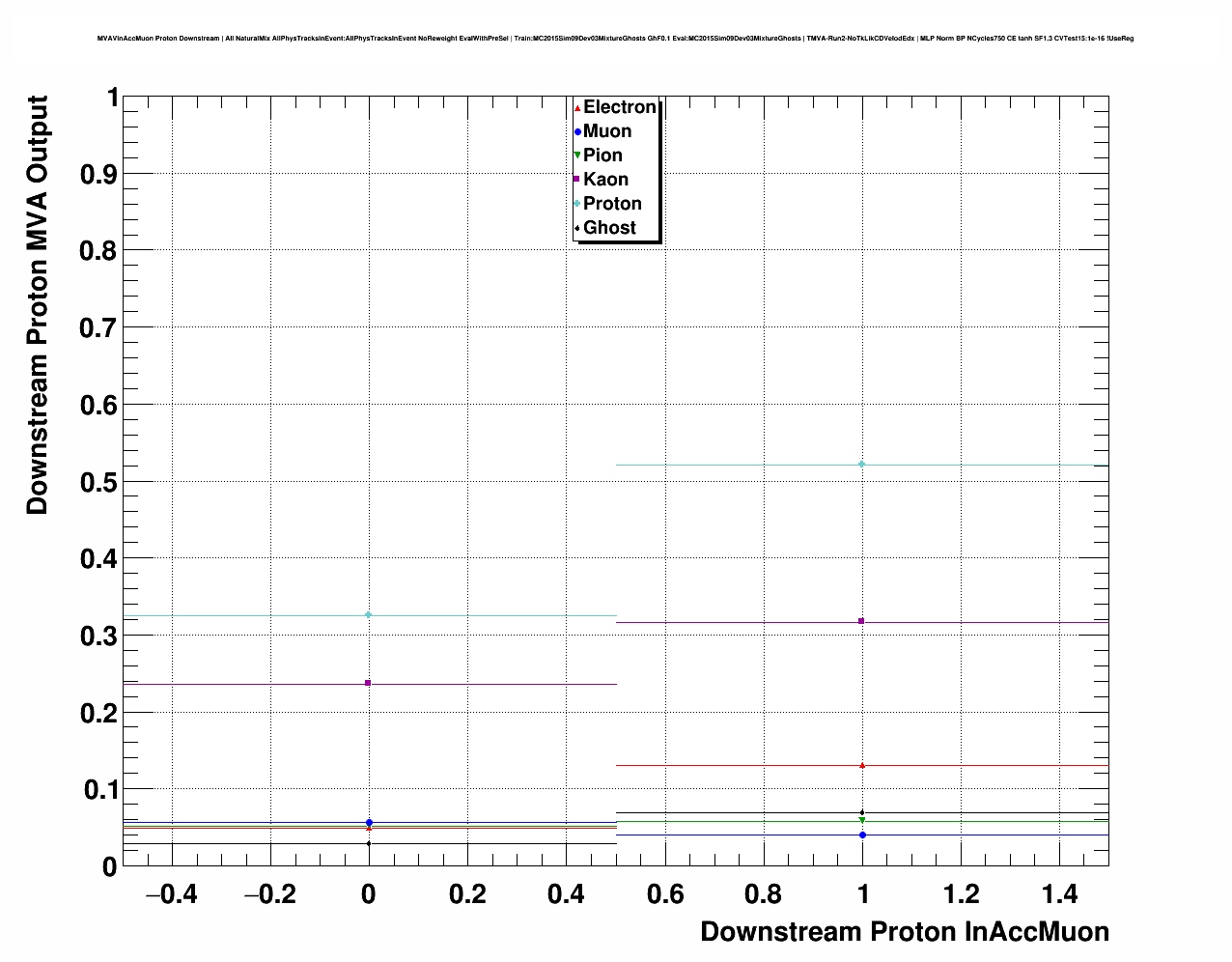Viewport: 1232px width, 962px height.
Task: Click the cyan Proton marker in legend
Action: pyautogui.click(x=577, y=204)
